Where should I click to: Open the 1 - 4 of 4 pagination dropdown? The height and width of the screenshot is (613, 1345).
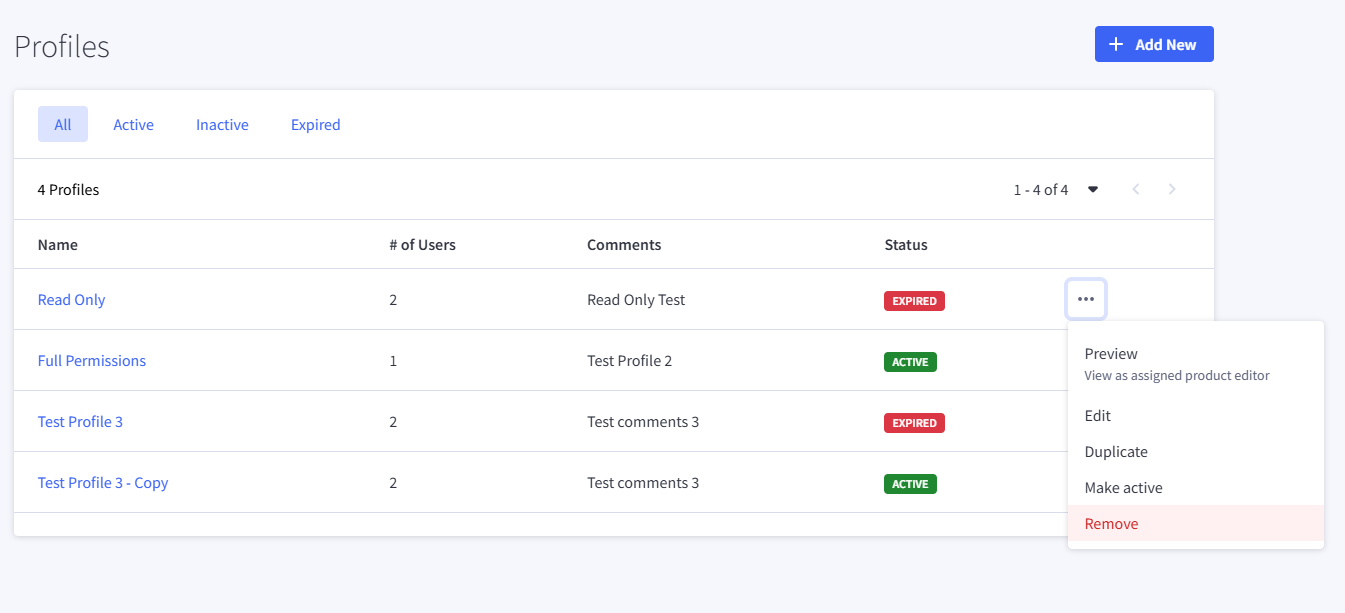point(1056,189)
